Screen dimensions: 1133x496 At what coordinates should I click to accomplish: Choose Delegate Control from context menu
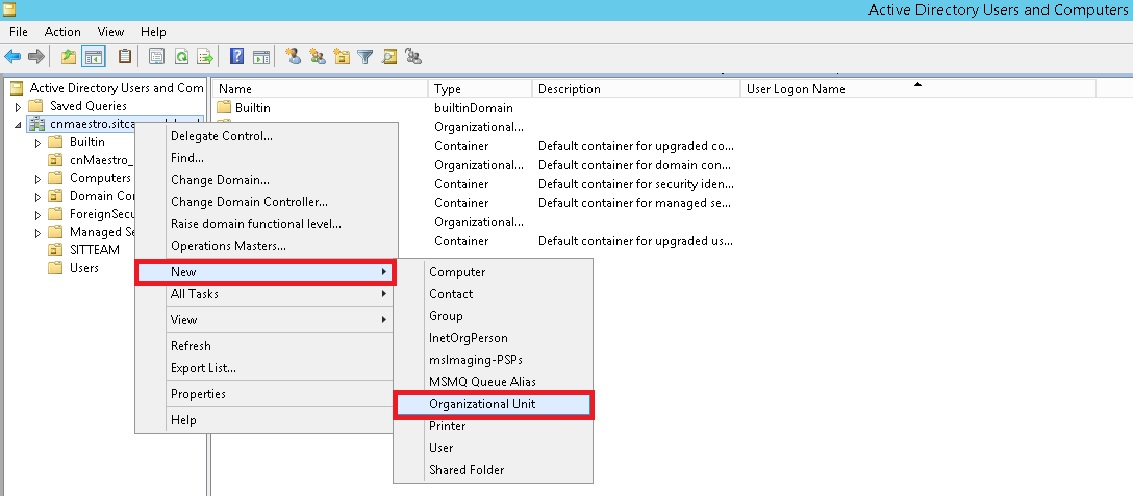222,136
